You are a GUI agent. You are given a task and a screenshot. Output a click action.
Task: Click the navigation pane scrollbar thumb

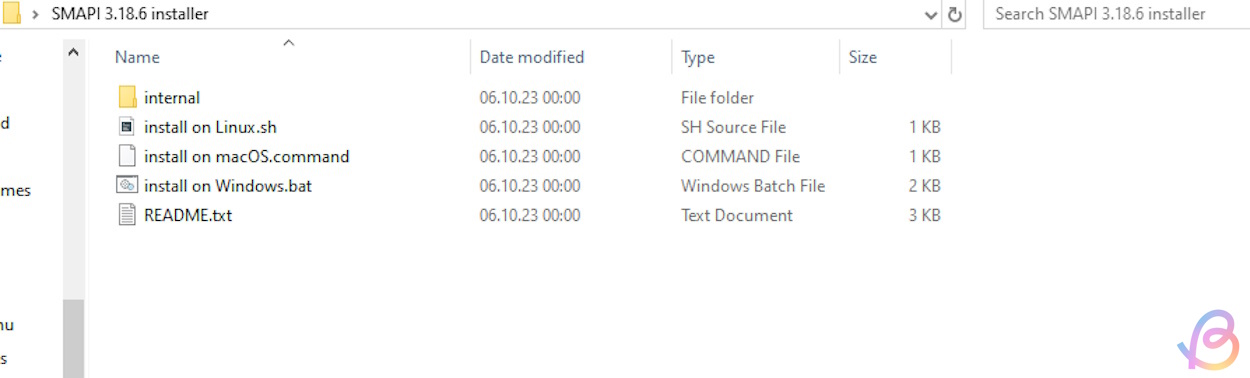[73, 339]
